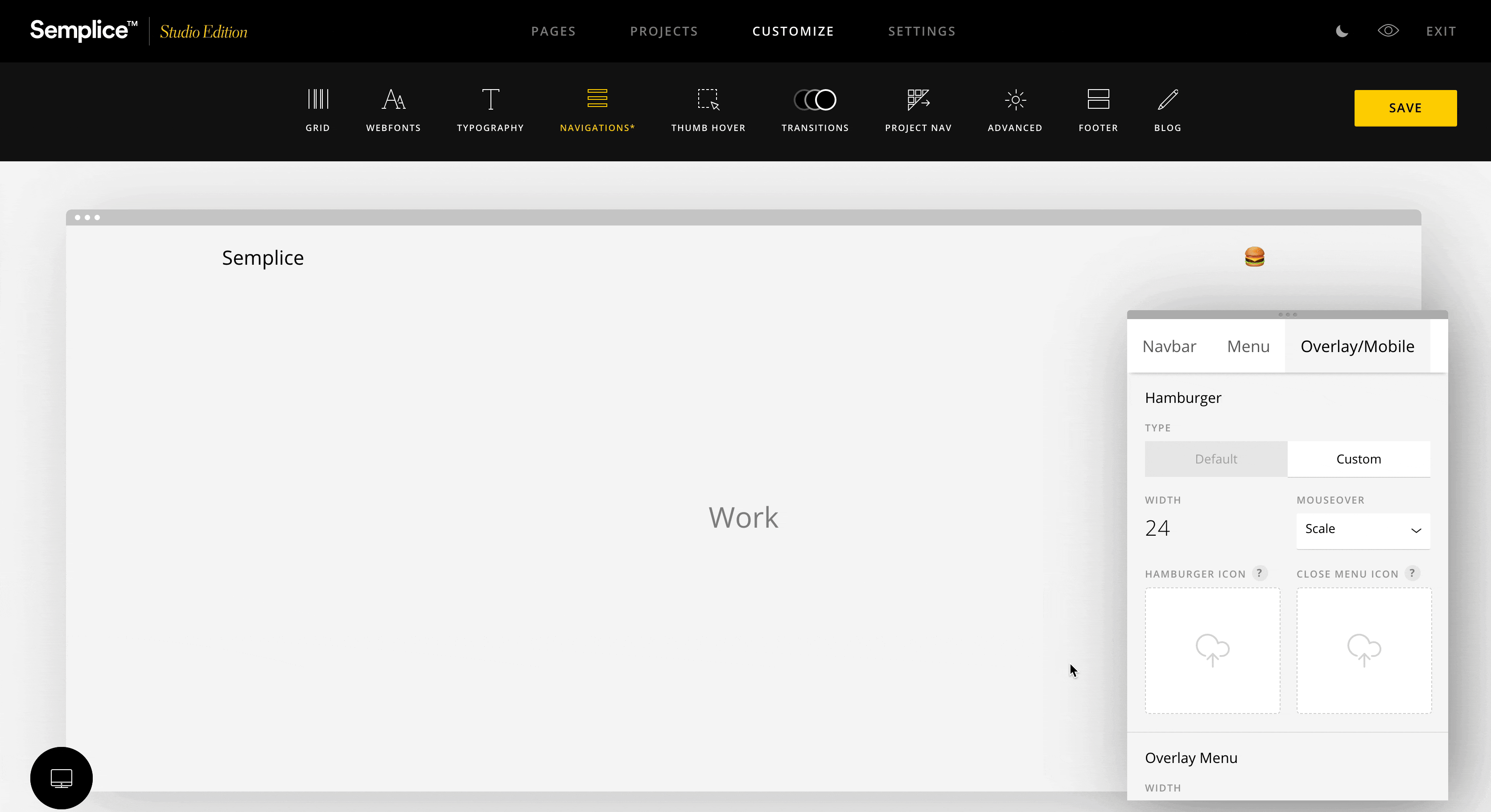1491x812 pixels.
Task: Select the Project Nav icon
Action: (x=918, y=100)
